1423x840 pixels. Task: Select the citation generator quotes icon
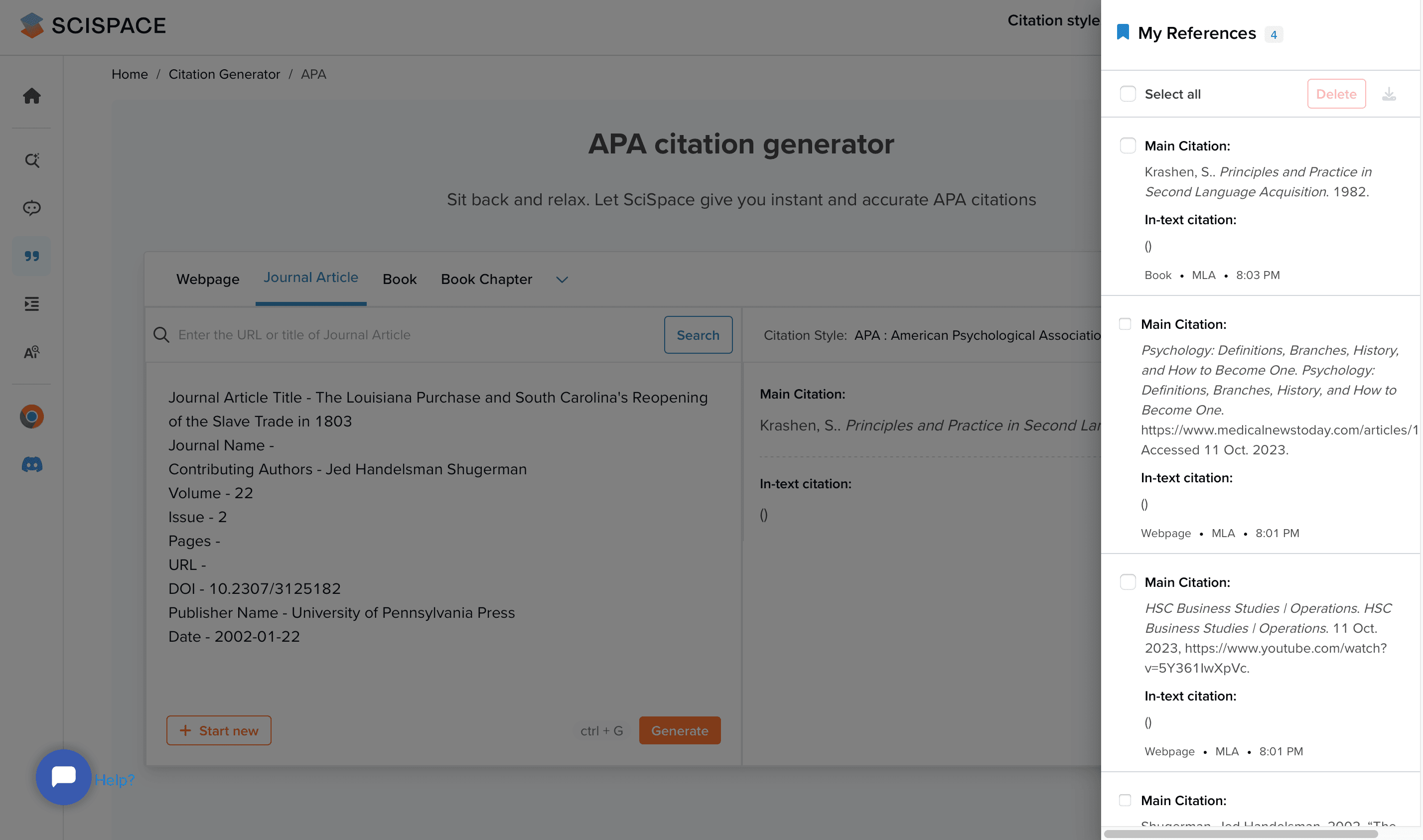(32, 257)
